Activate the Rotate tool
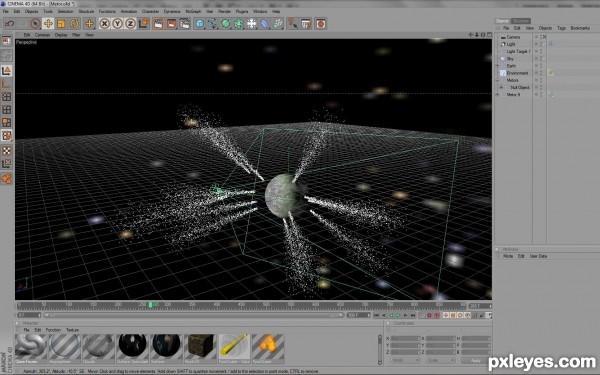The height and width of the screenshot is (375, 600). [x=74, y=24]
